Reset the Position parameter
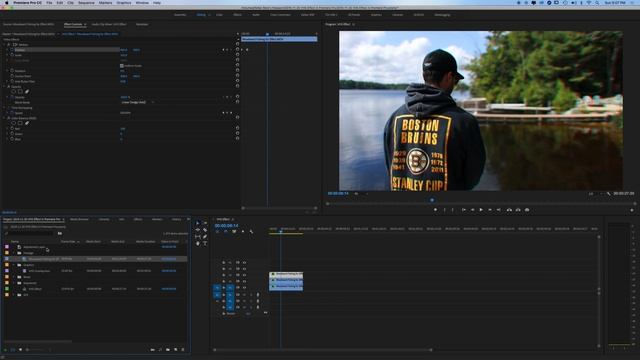 click(x=237, y=50)
